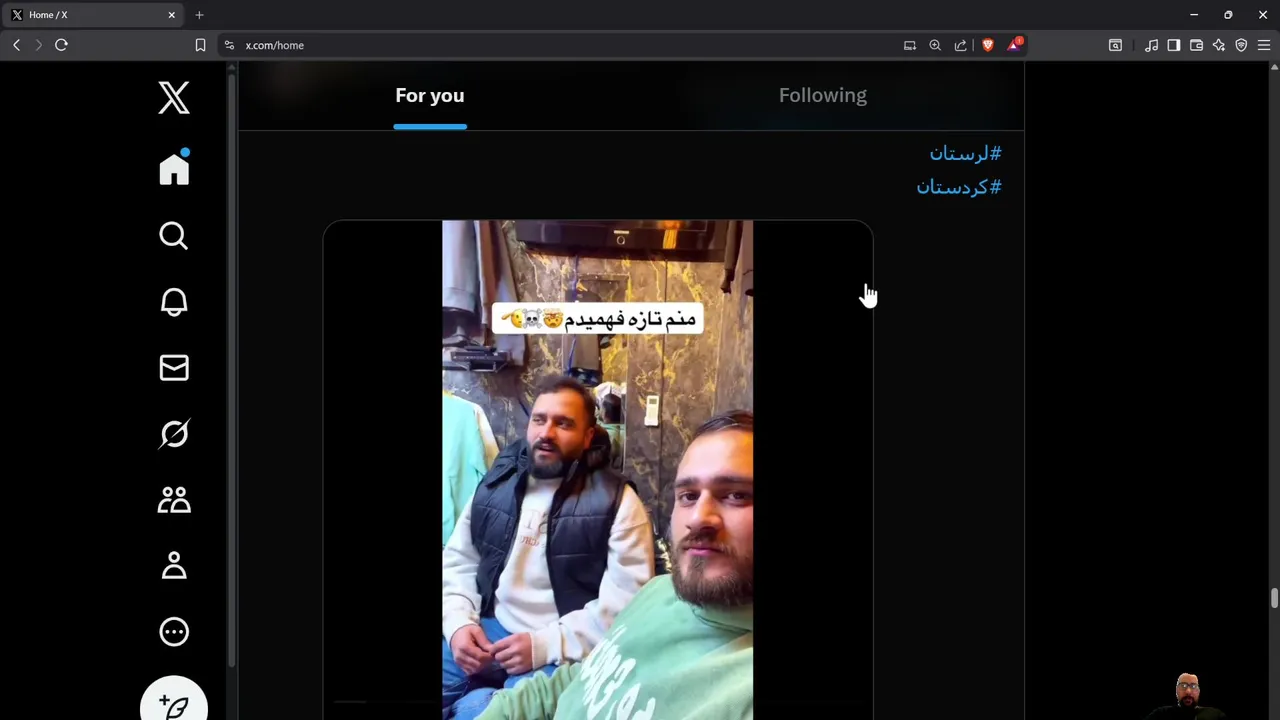1280x720 pixels.
Task: Open the media music note control
Action: point(1151,45)
